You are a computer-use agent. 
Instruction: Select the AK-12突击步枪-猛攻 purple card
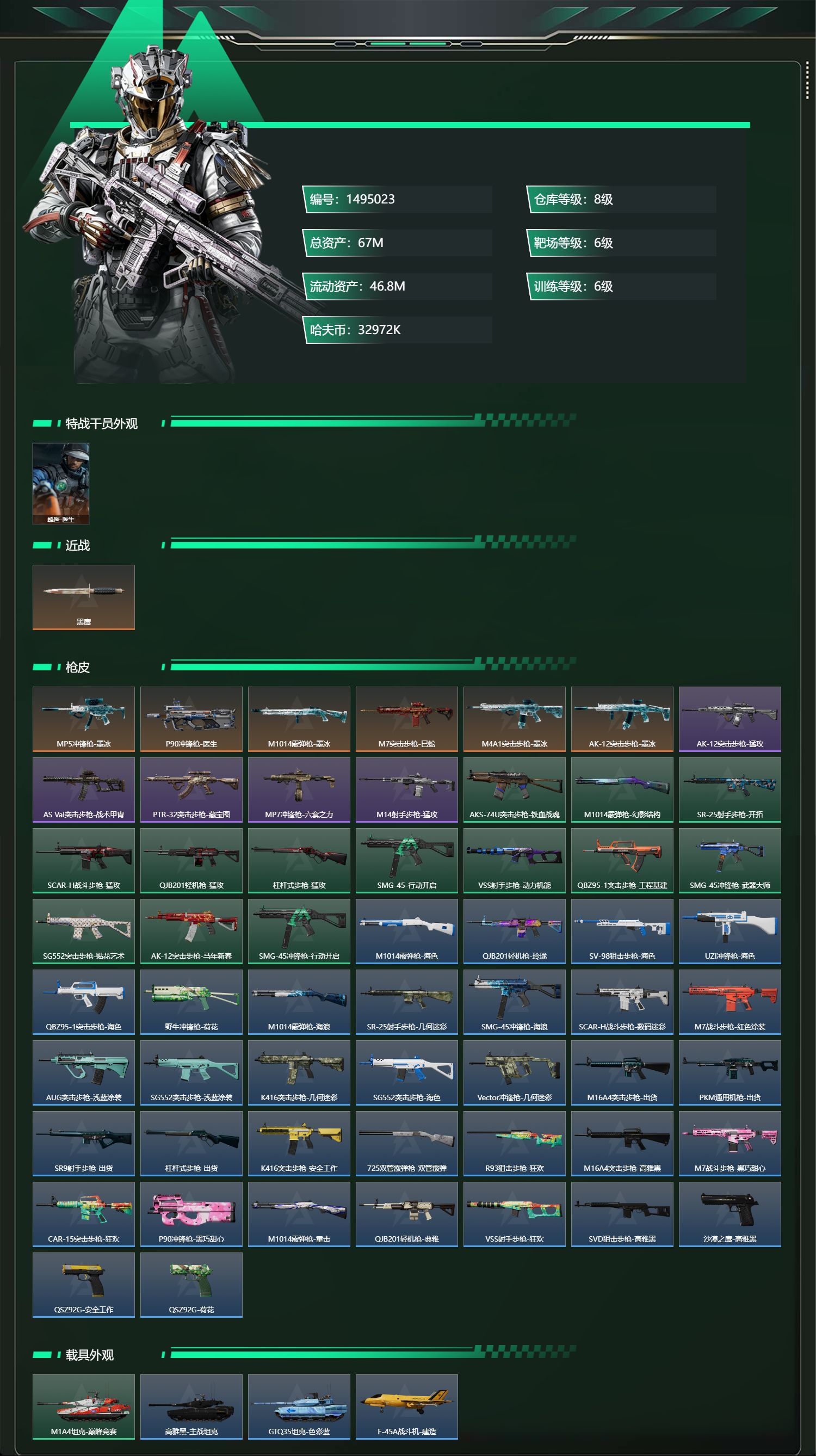click(730, 719)
